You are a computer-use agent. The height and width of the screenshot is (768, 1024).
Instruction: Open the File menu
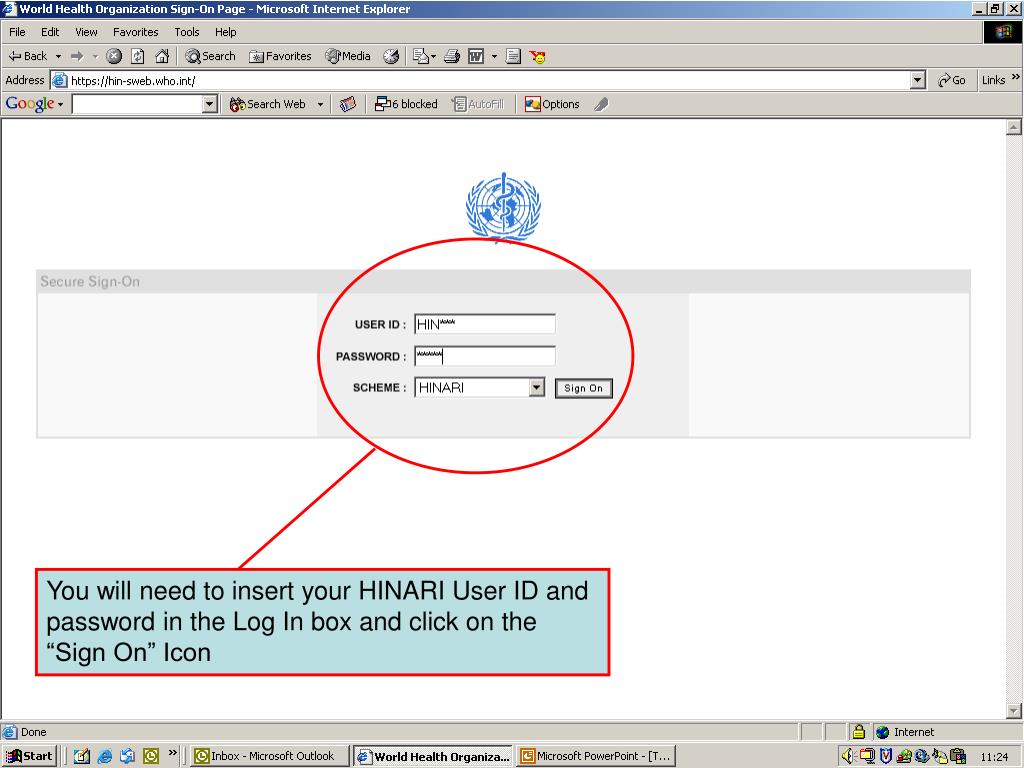tap(17, 32)
